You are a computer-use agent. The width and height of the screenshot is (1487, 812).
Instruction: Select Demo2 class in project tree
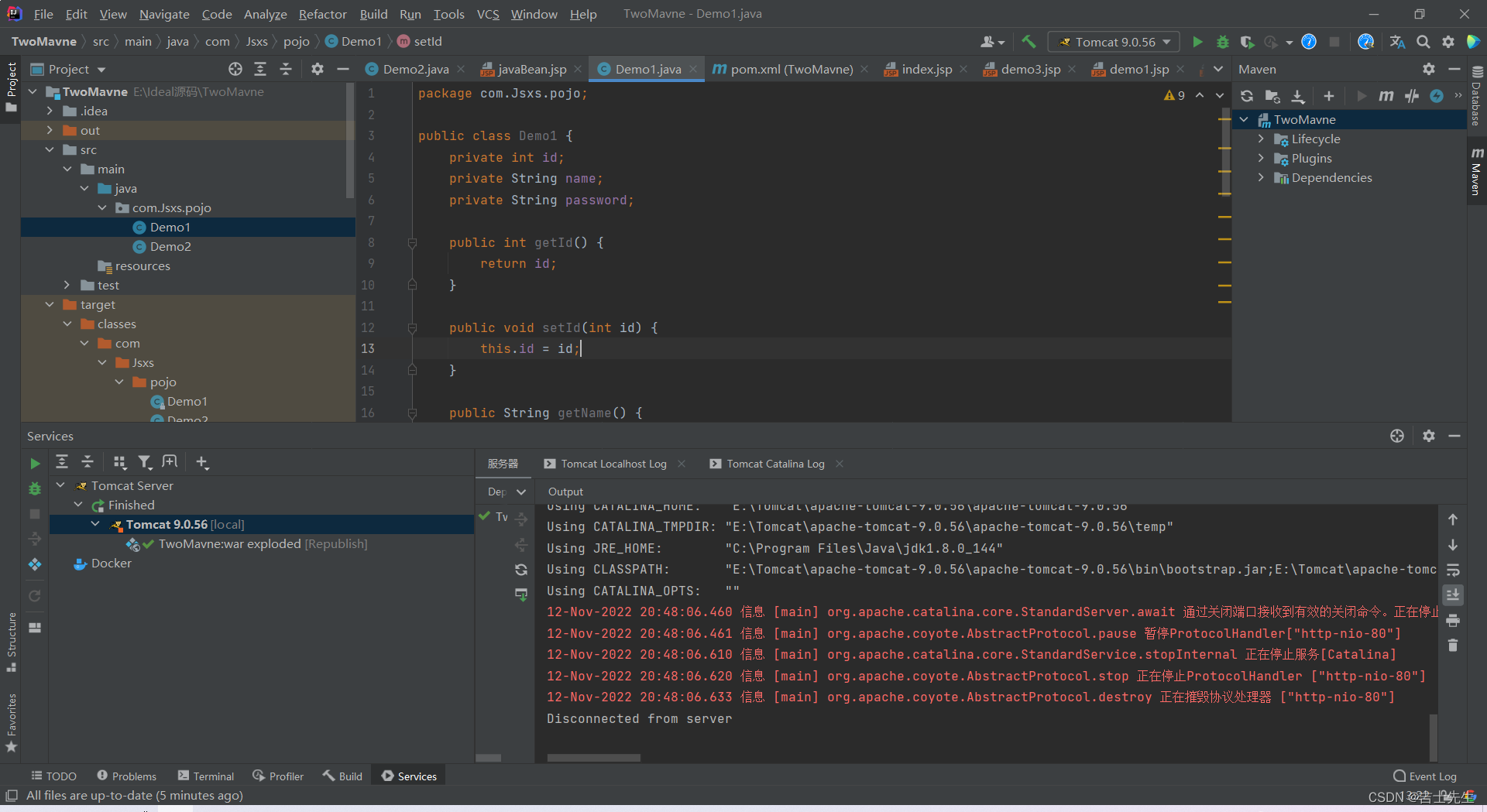pos(170,246)
